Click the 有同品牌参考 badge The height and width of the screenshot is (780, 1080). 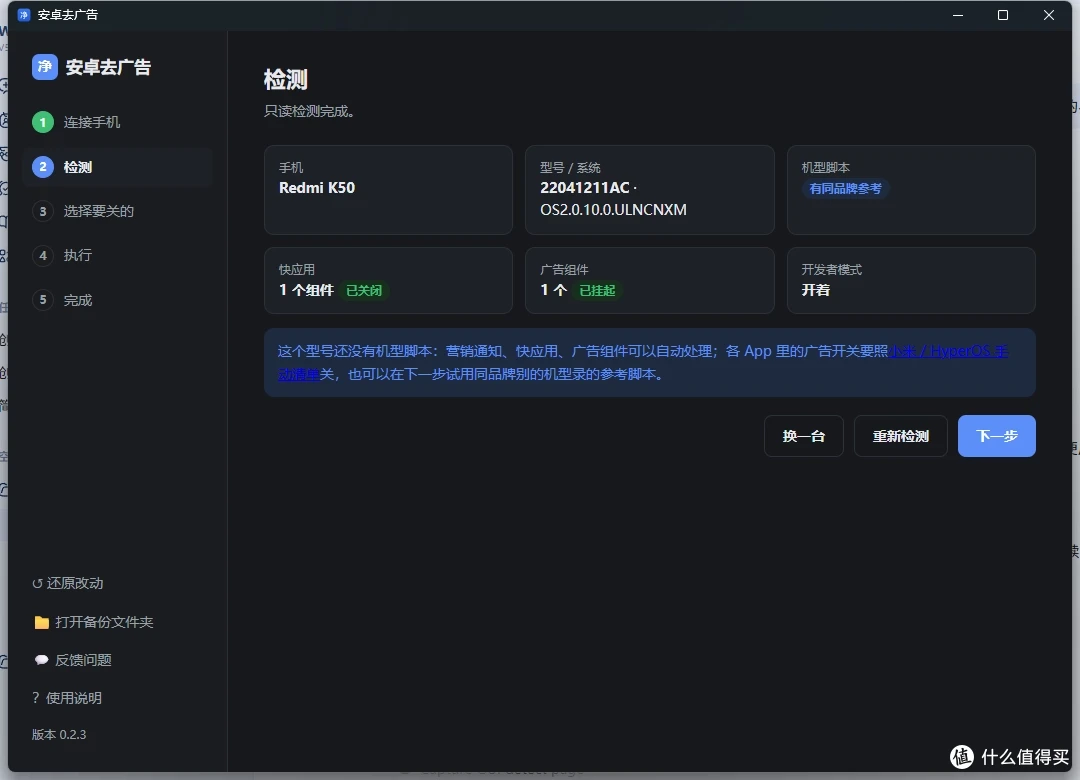[x=845, y=189]
